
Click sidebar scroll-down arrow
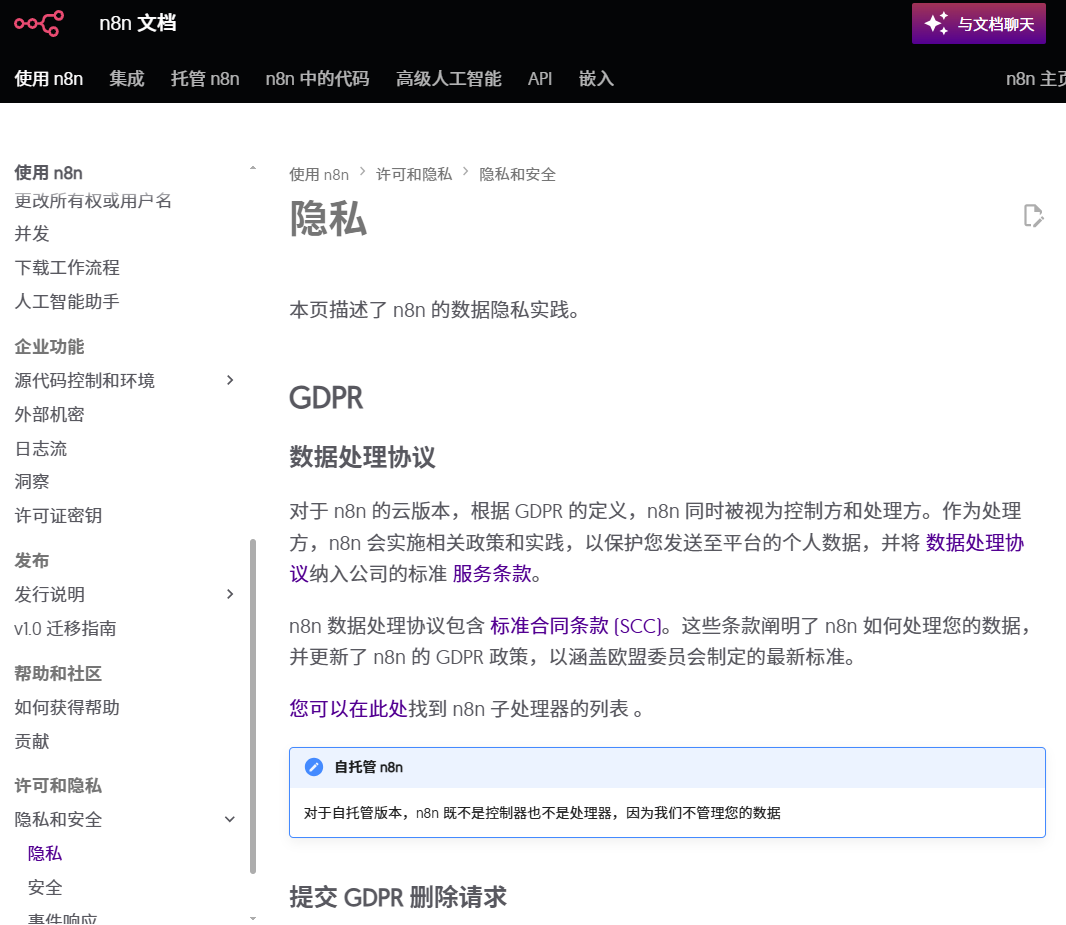[x=253, y=918]
